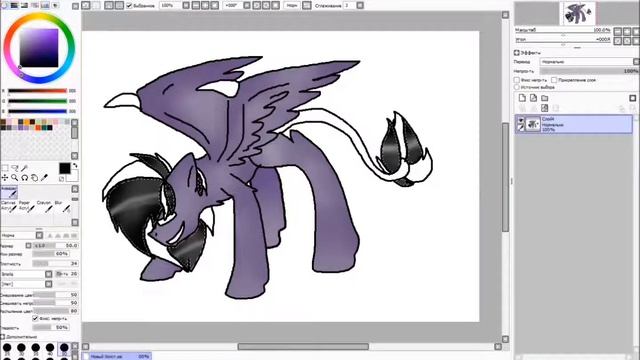Adjust the minimum size 60% slider
The image size is (640, 360).
click(51, 254)
